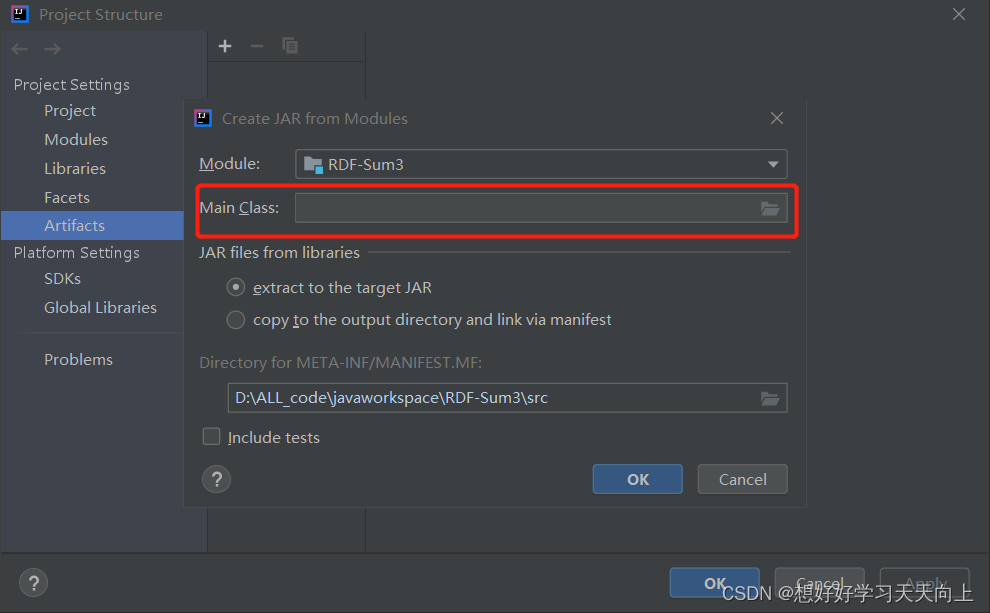Cancel the Create JAR dialog

tap(742, 479)
